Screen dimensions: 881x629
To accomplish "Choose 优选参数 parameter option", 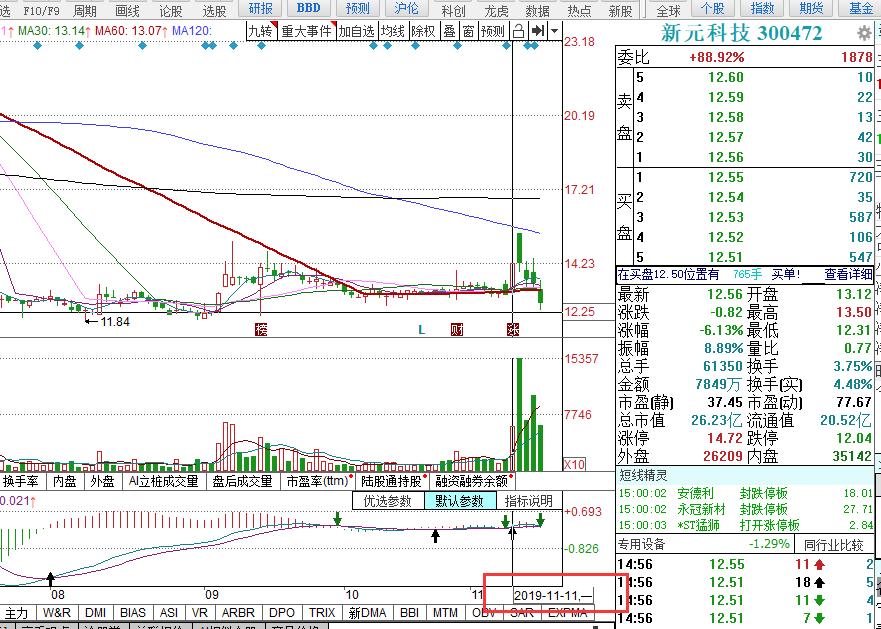I will (x=388, y=500).
